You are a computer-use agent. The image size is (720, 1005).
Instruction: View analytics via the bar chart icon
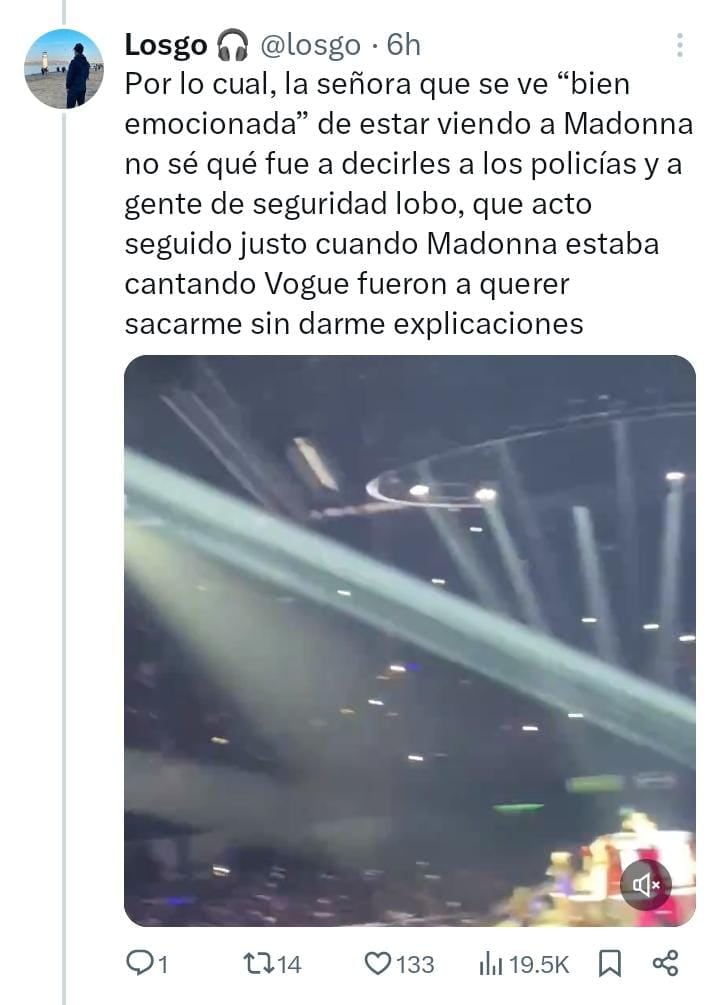[491, 963]
